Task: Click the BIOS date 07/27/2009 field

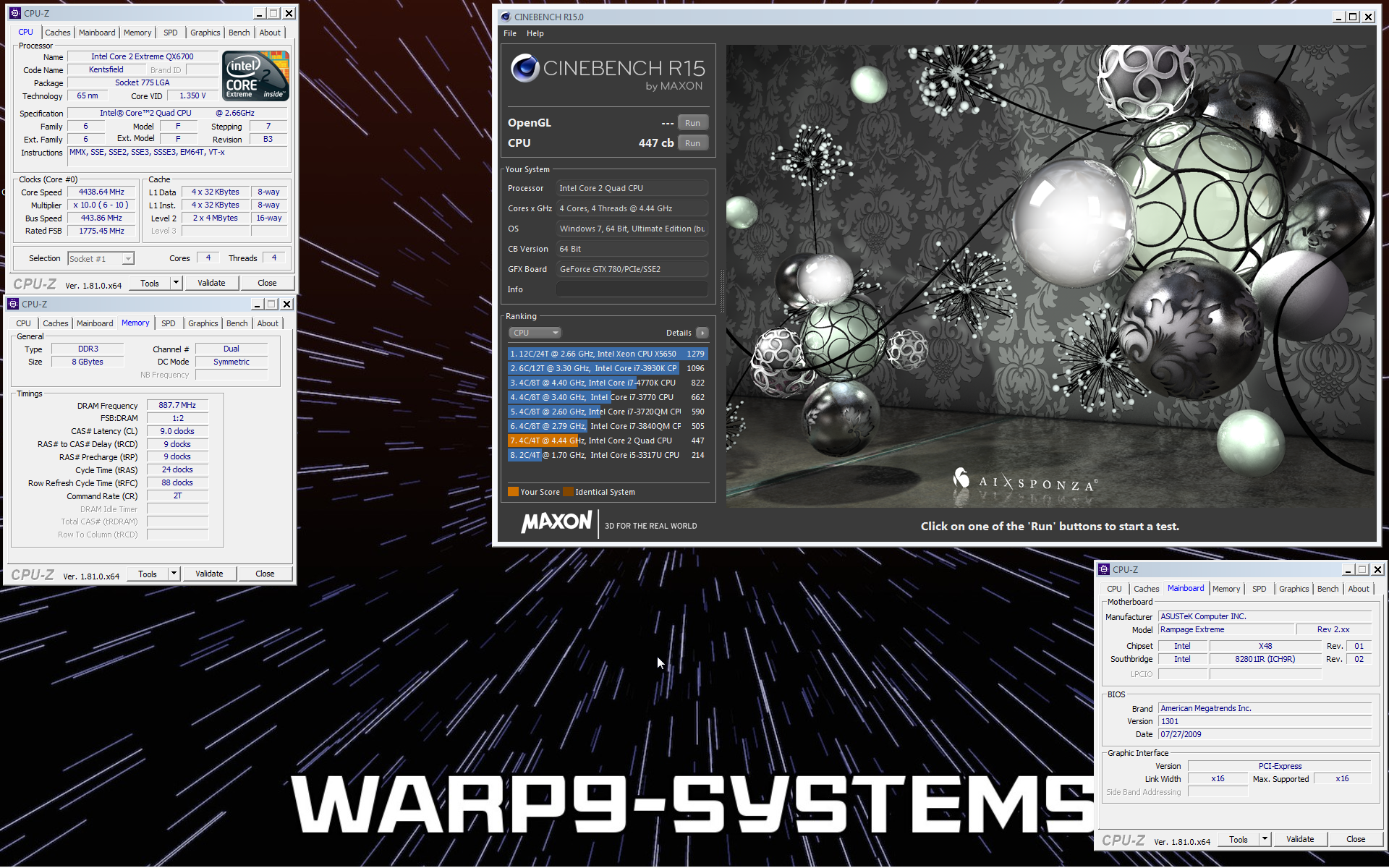Action: (1265, 735)
